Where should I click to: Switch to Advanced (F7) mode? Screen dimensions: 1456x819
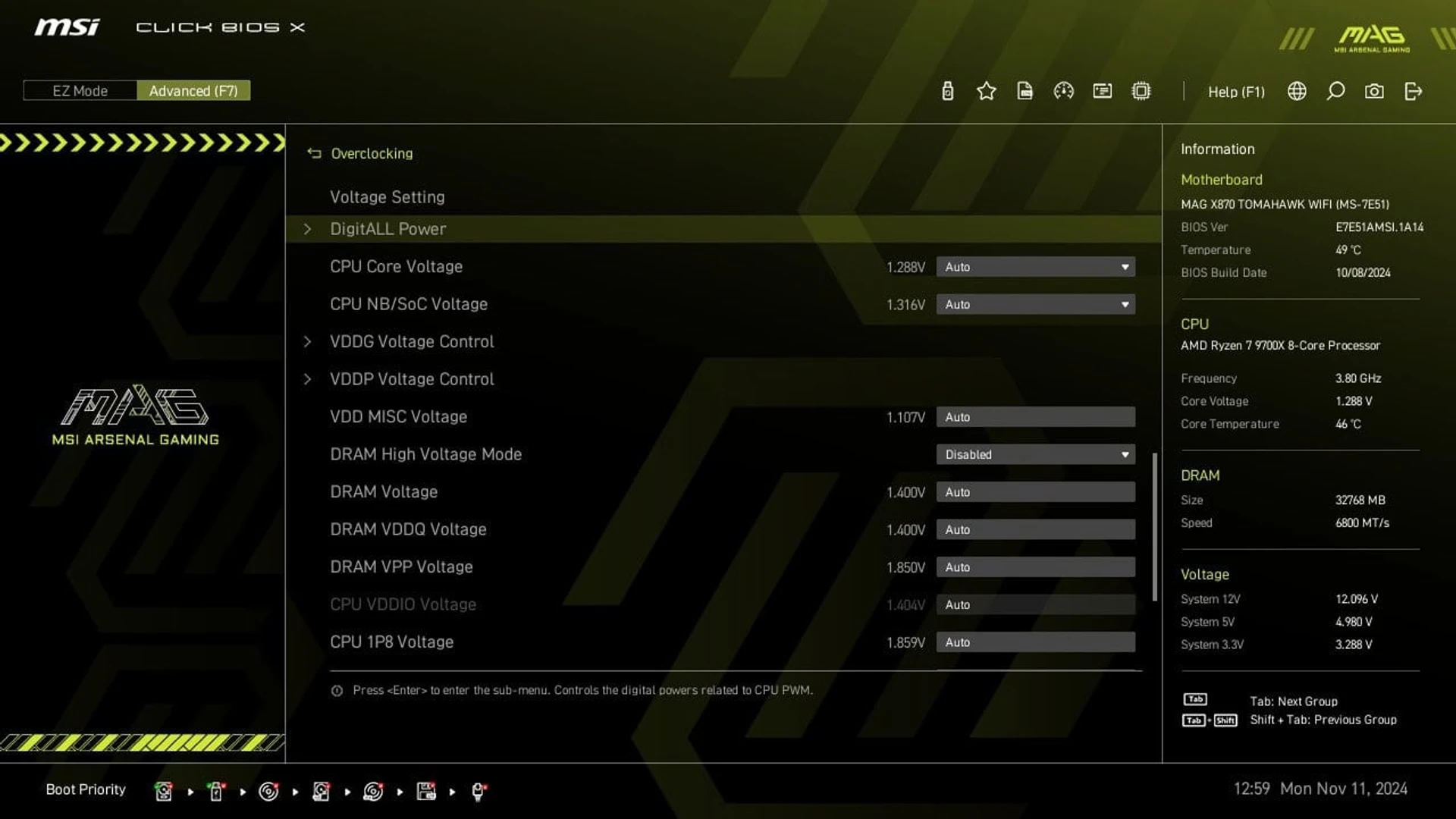pos(193,90)
